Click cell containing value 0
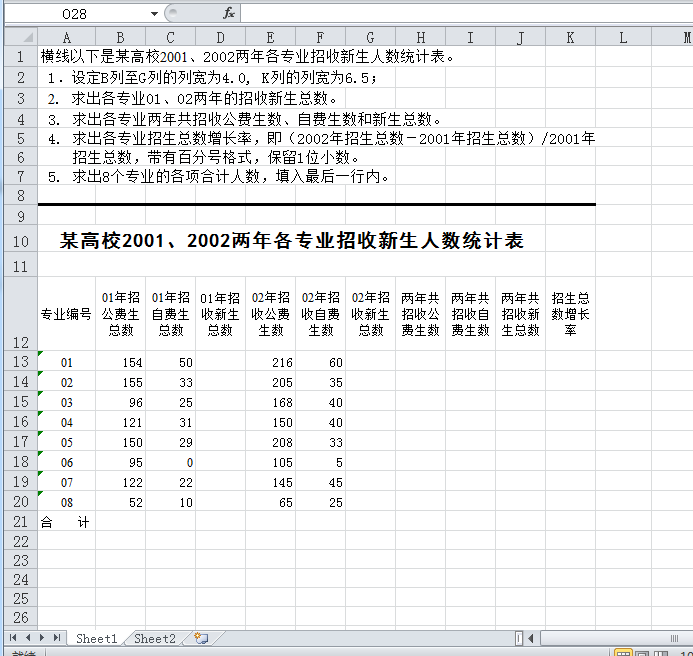The image size is (693, 656). (x=170, y=462)
